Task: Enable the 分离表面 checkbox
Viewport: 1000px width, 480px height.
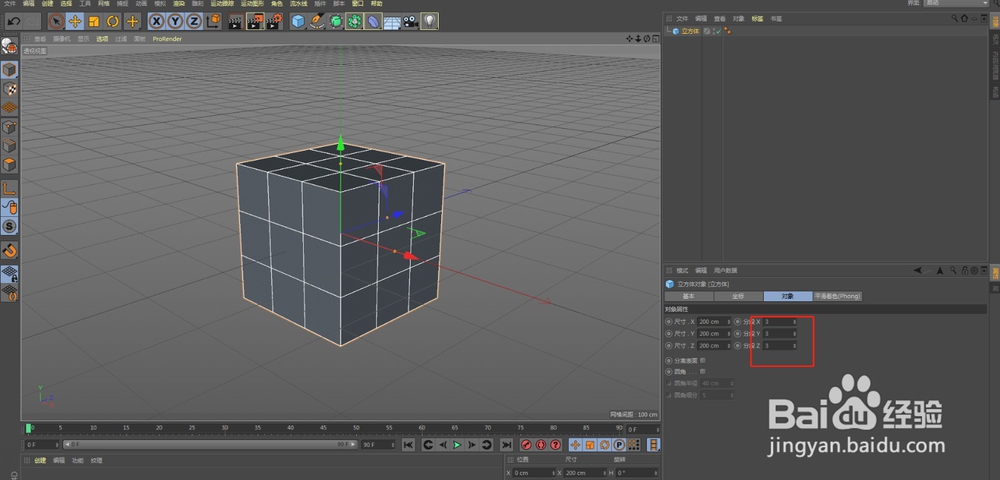Action: (704, 359)
